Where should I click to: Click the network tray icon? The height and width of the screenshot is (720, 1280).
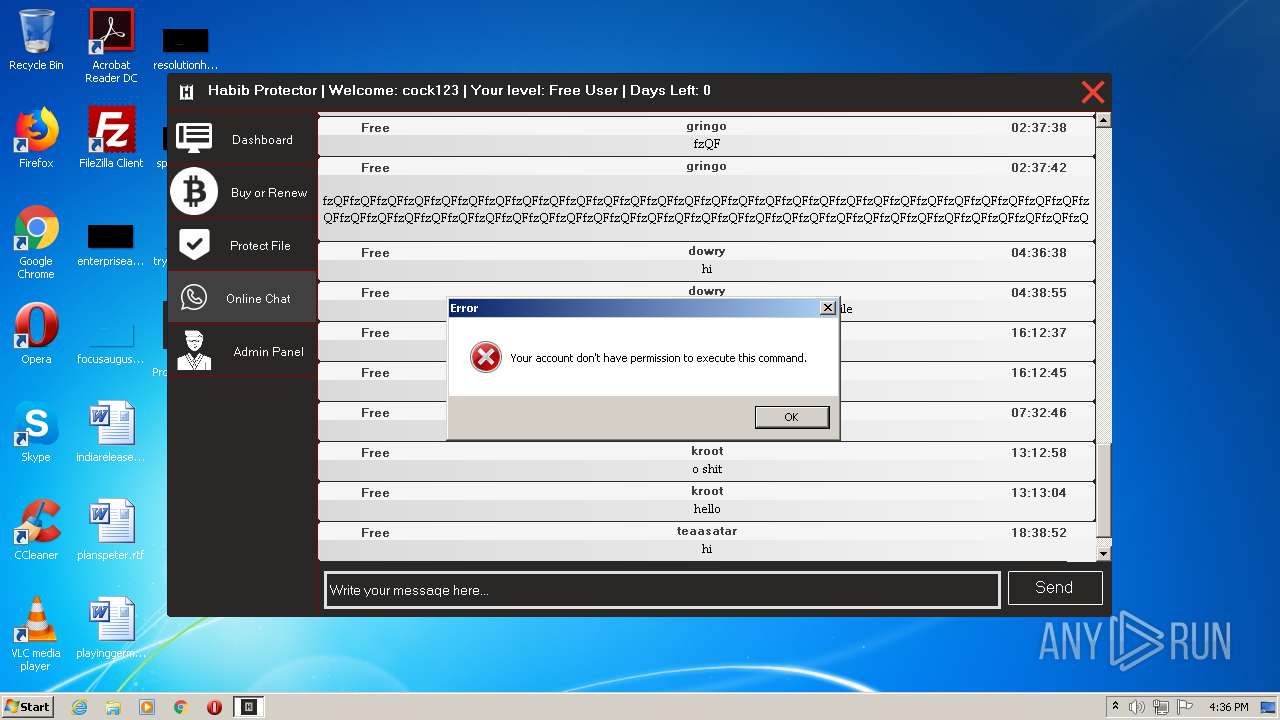(1161, 707)
